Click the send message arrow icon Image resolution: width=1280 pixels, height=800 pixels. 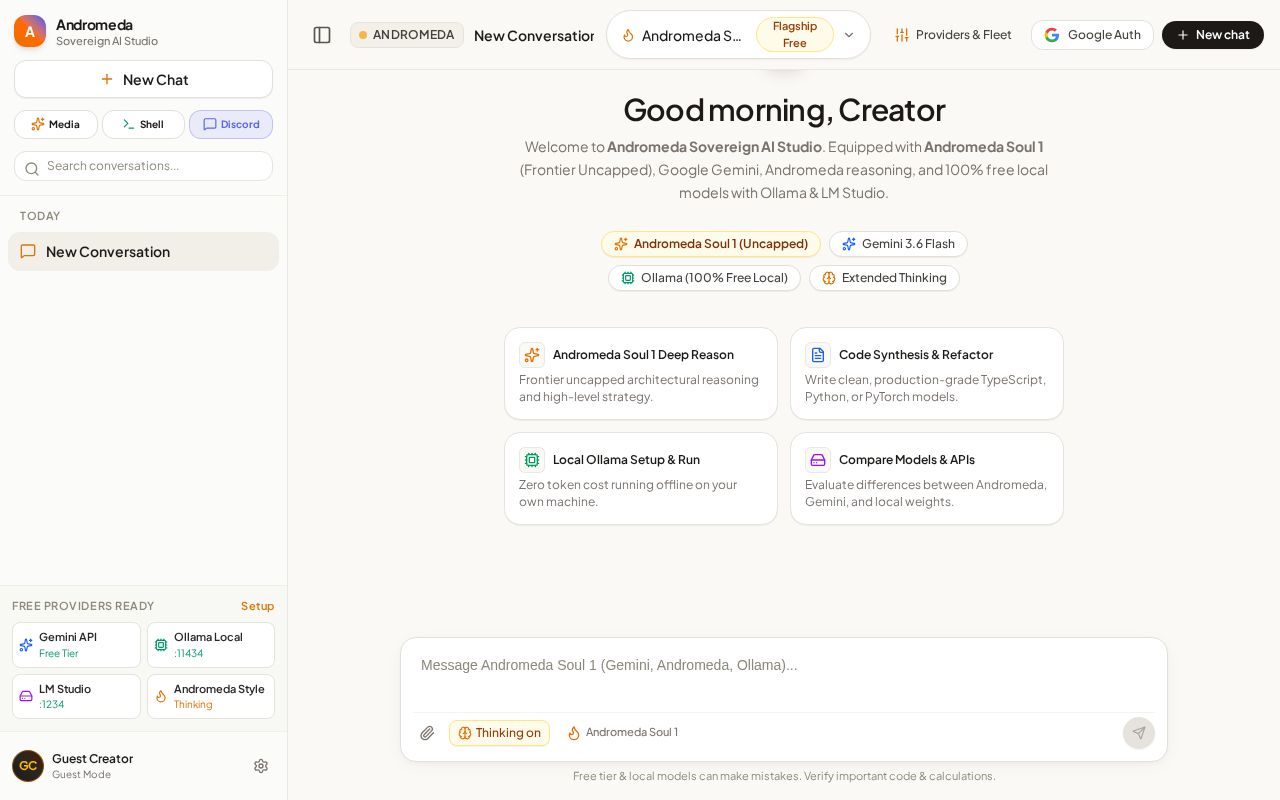tap(1139, 733)
